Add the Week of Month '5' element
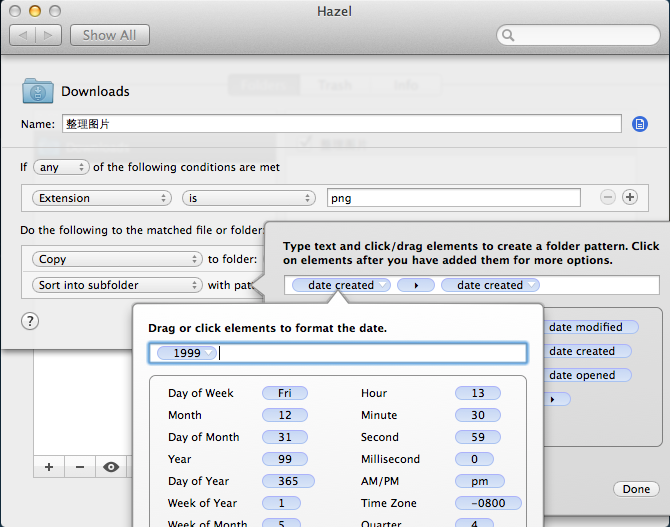This screenshot has height=527, width=670. pos(281,523)
